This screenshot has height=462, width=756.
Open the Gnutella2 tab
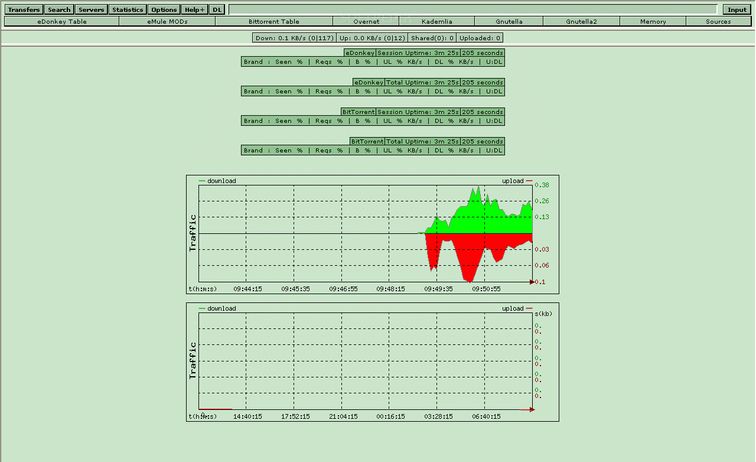tap(581, 21)
